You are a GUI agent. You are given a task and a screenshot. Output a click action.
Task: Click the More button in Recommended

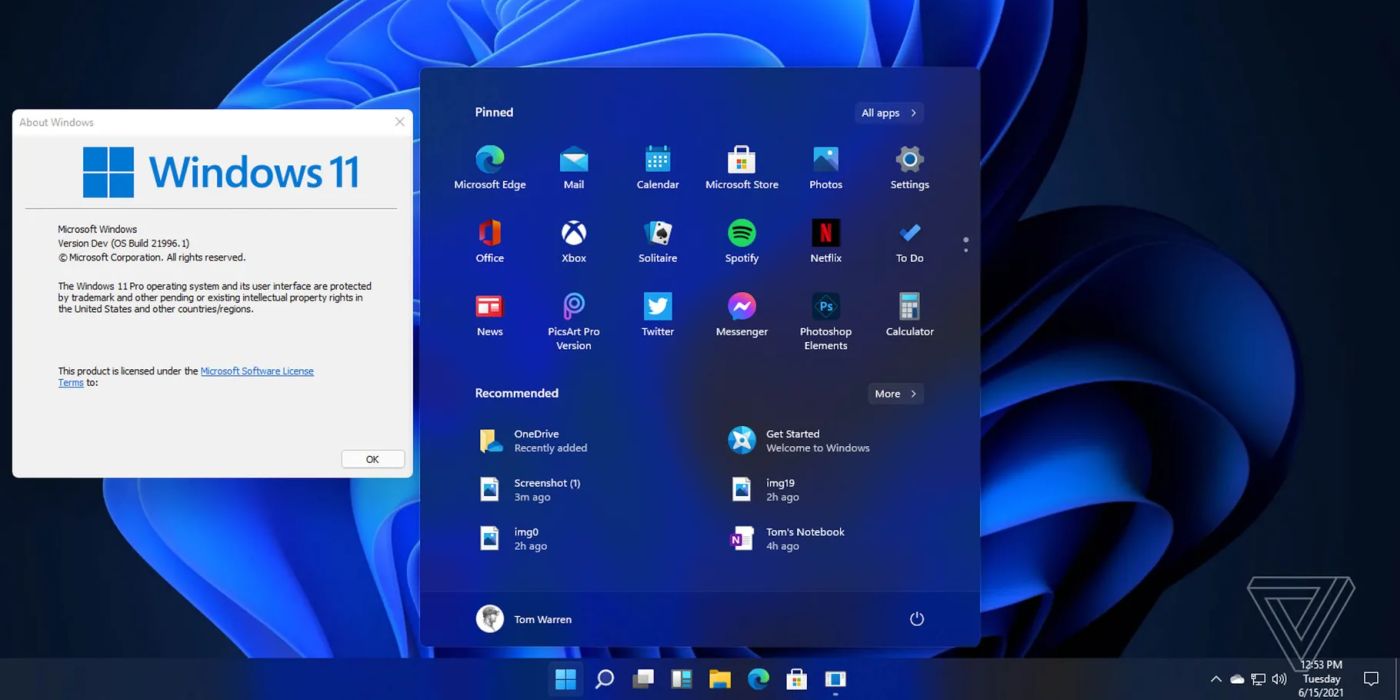[894, 393]
